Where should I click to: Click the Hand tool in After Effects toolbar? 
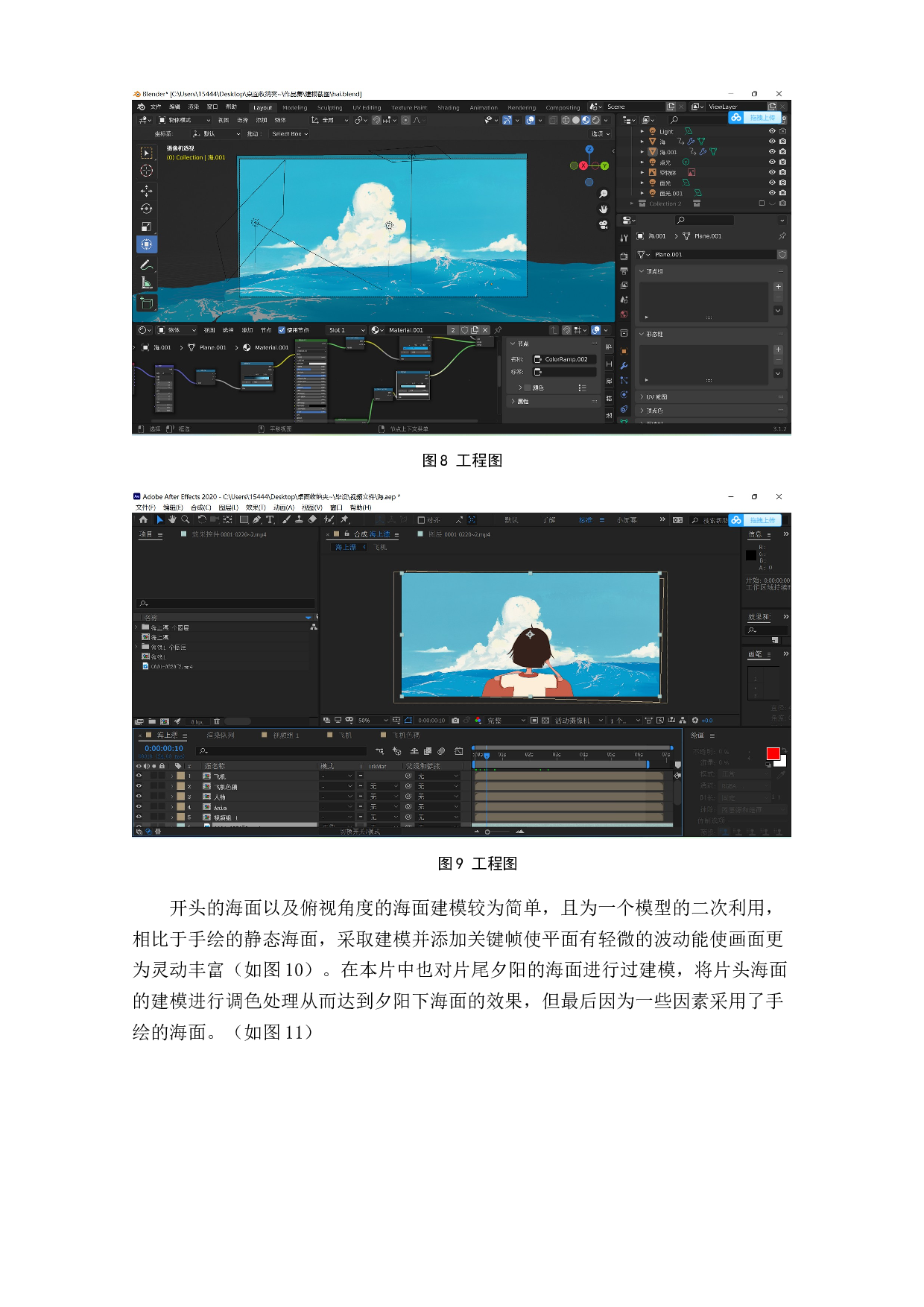coord(172,519)
